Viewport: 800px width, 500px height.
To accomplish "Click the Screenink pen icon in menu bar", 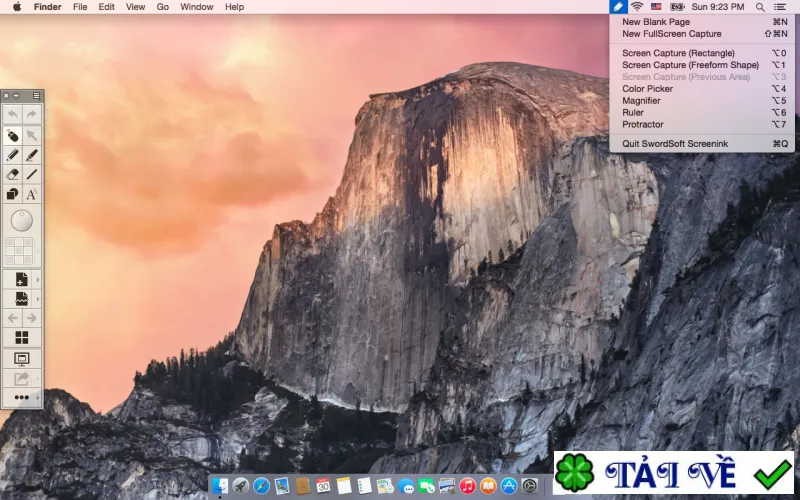I will tap(618, 7).
